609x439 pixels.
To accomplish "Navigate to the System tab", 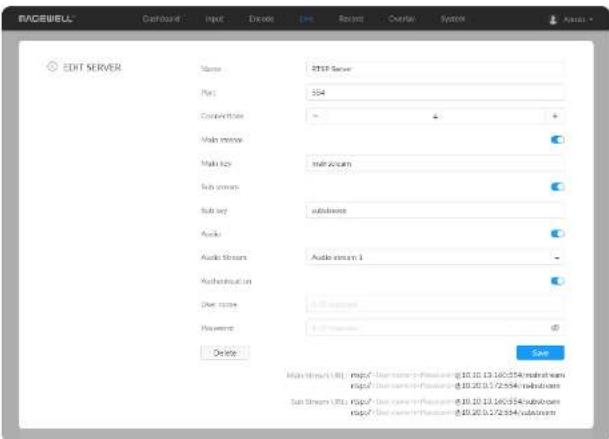I will 452,19.
